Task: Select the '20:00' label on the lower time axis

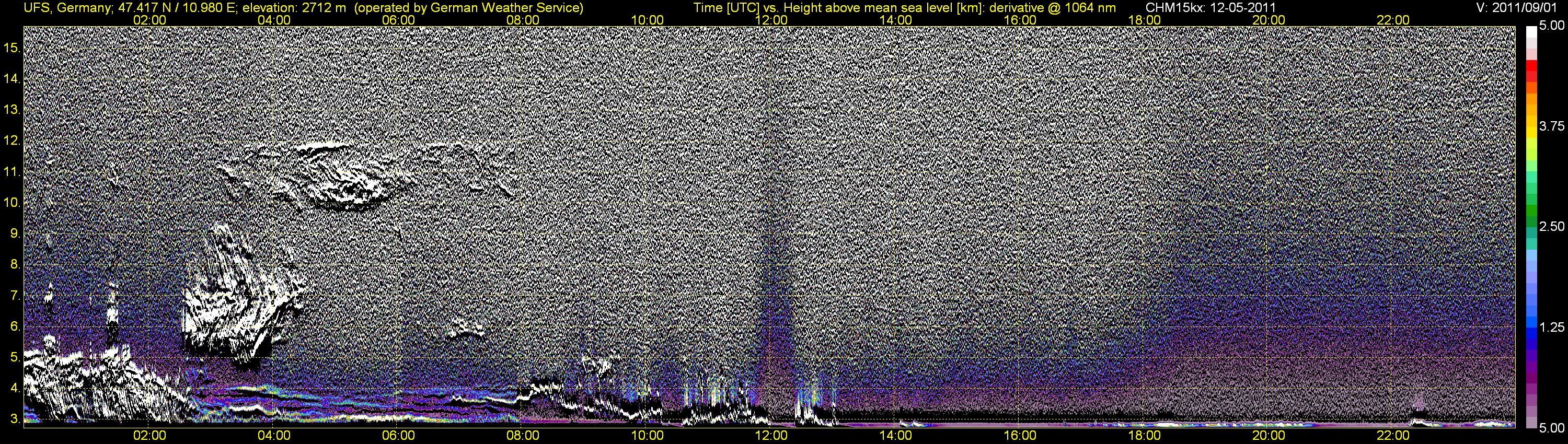Action: [x=1269, y=436]
